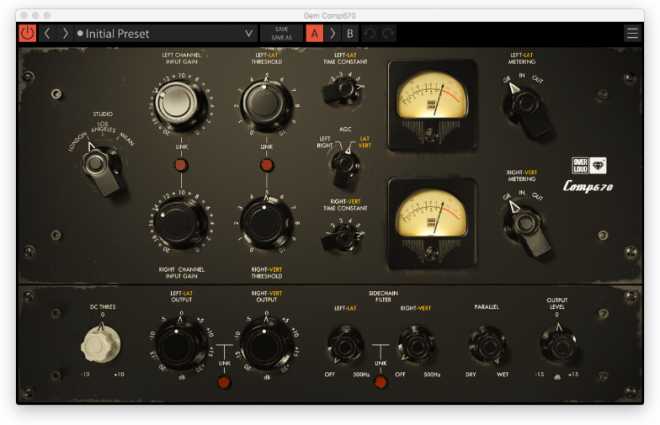Click the Parallel dry/wet knob
The height and width of the screenshot is (425, 660).
(487, 346)
